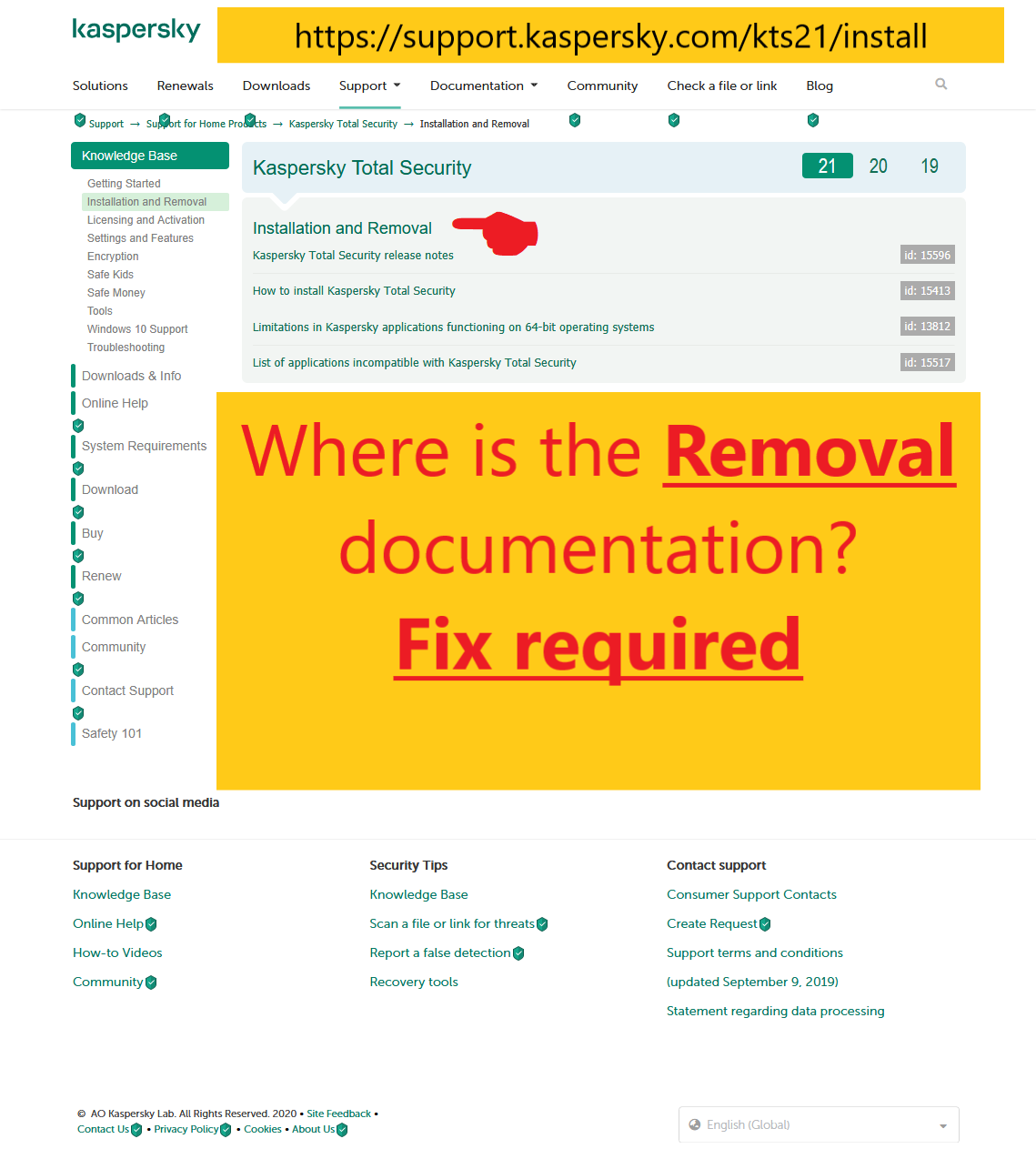Open Check a file or link
This screenshot has width=1036, height=1159.
point(722,86)
